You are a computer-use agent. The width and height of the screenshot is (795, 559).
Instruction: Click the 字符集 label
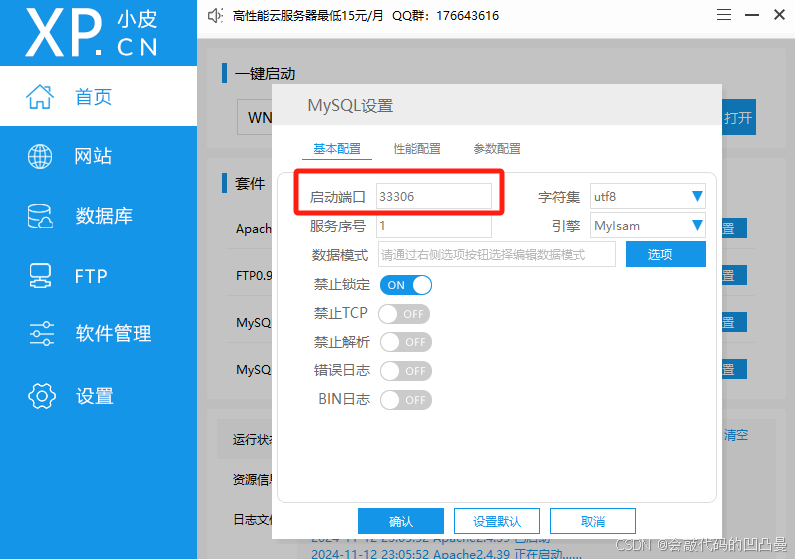(x=559, y=197)
